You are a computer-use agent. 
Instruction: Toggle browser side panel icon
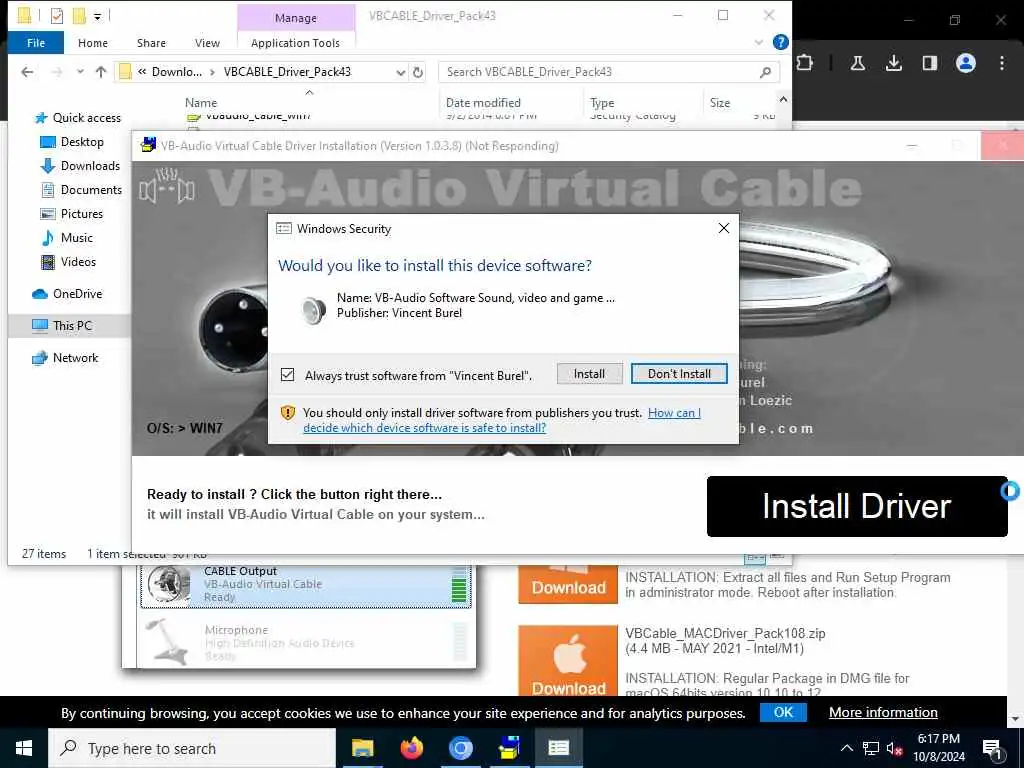coord(929,63)
